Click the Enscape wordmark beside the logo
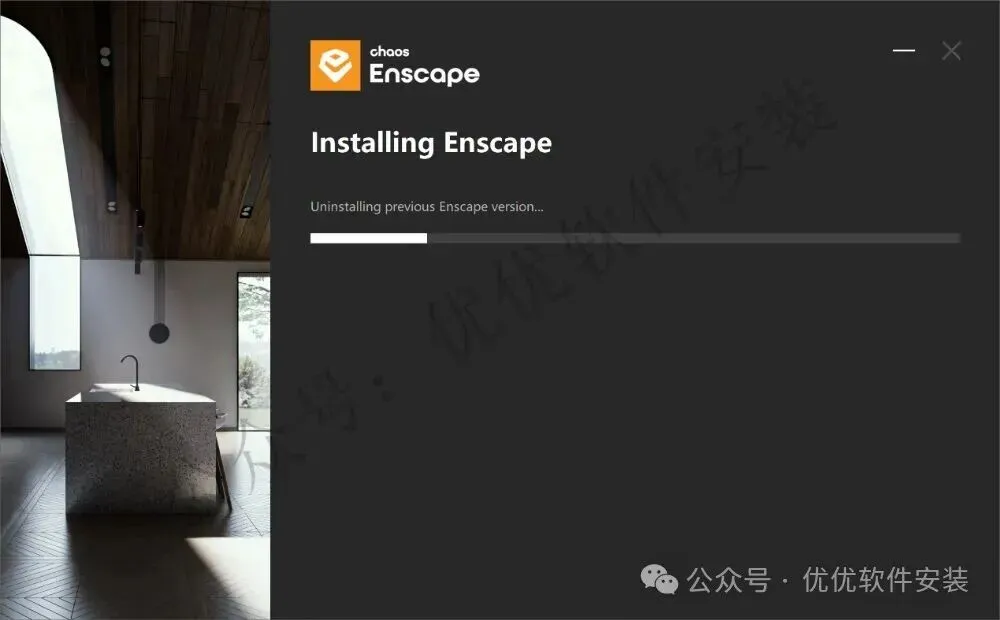This screenshot has width=1000, height=620. pos(424,75)
